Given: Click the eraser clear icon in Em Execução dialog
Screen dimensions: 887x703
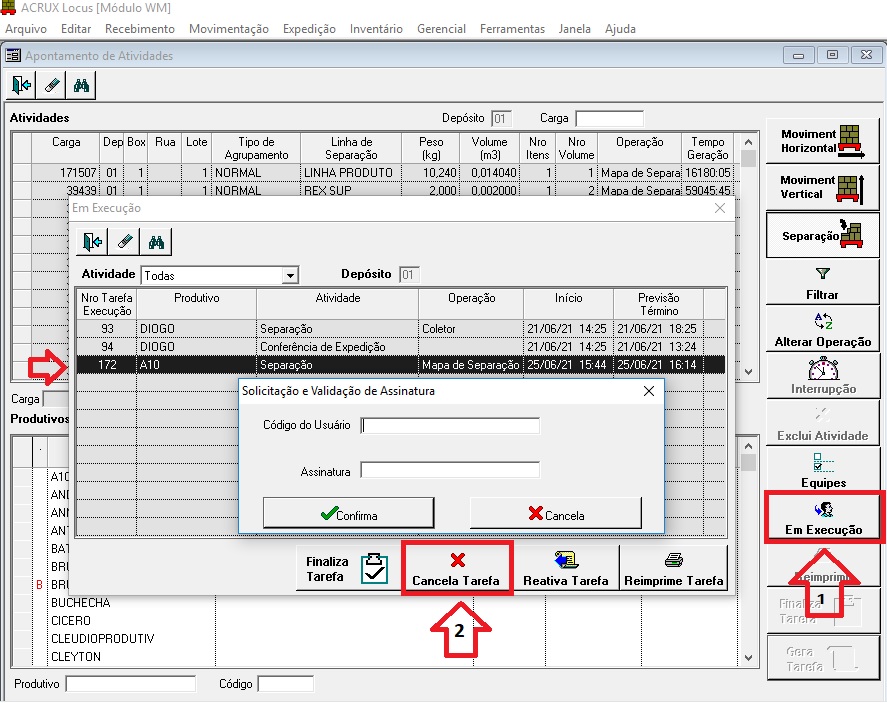Looking at the screenshot, I should click(124, 241).
